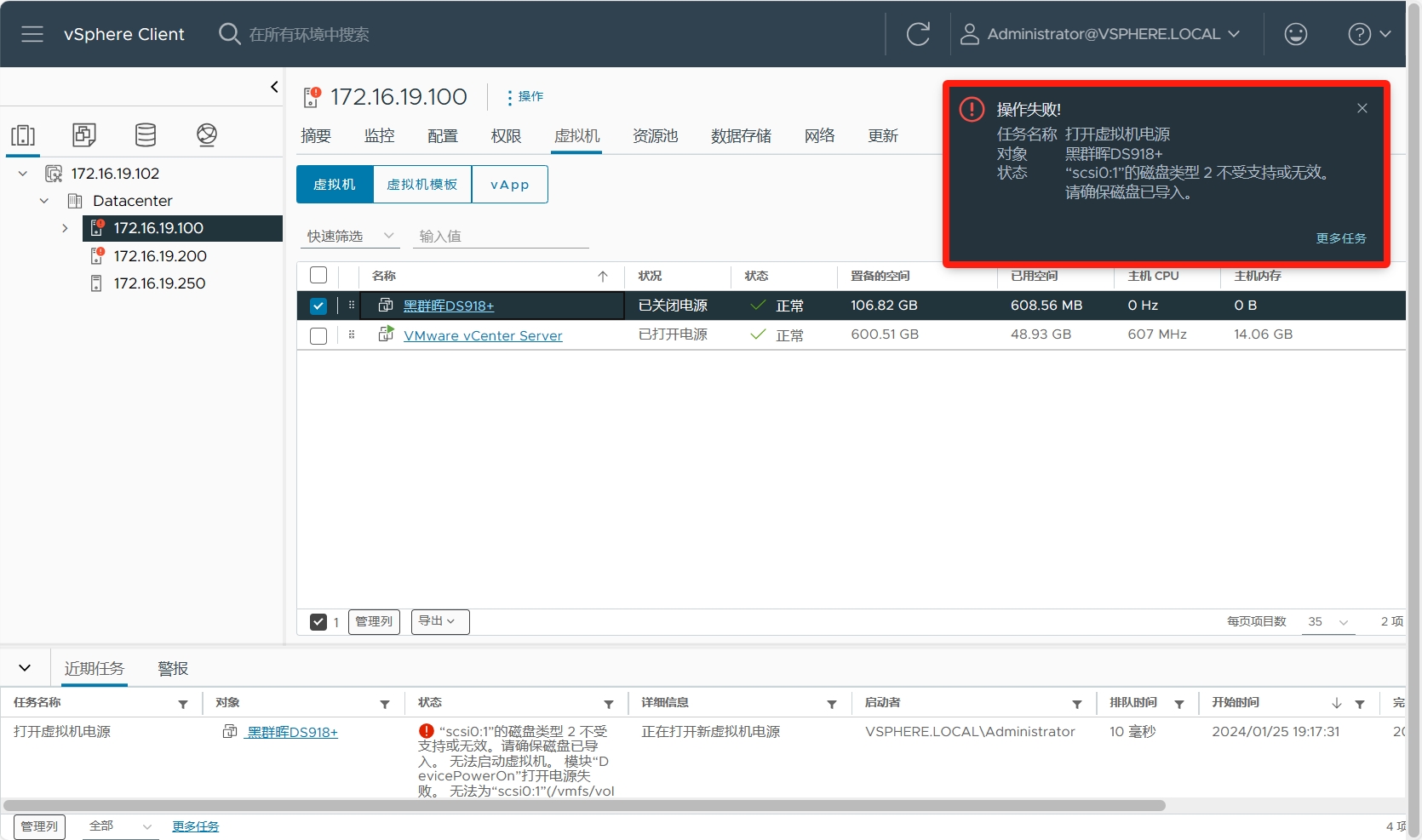
Task: Switch to VMs and Templates inventory view
Action: [84, 134]
